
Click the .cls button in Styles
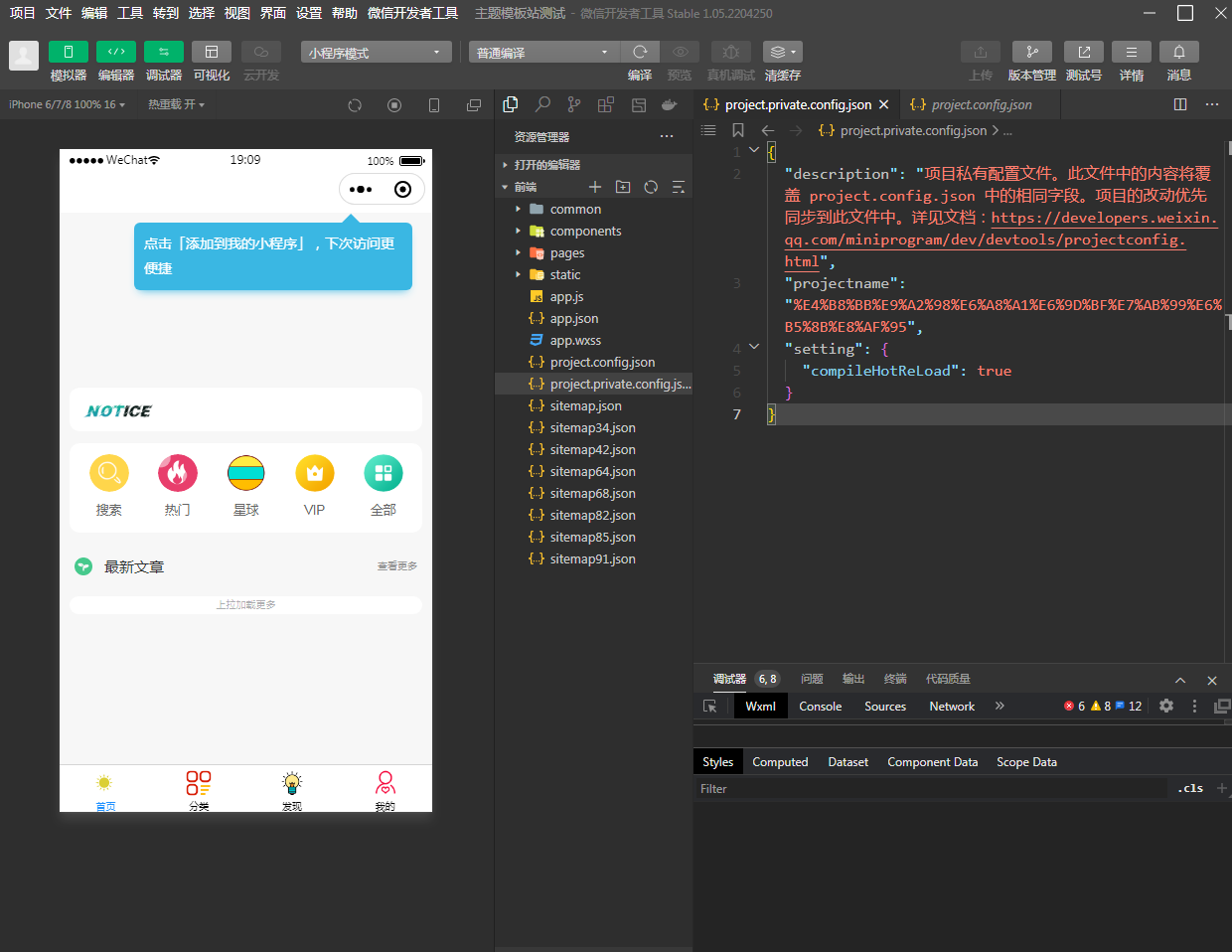[x=1189, y=788]
